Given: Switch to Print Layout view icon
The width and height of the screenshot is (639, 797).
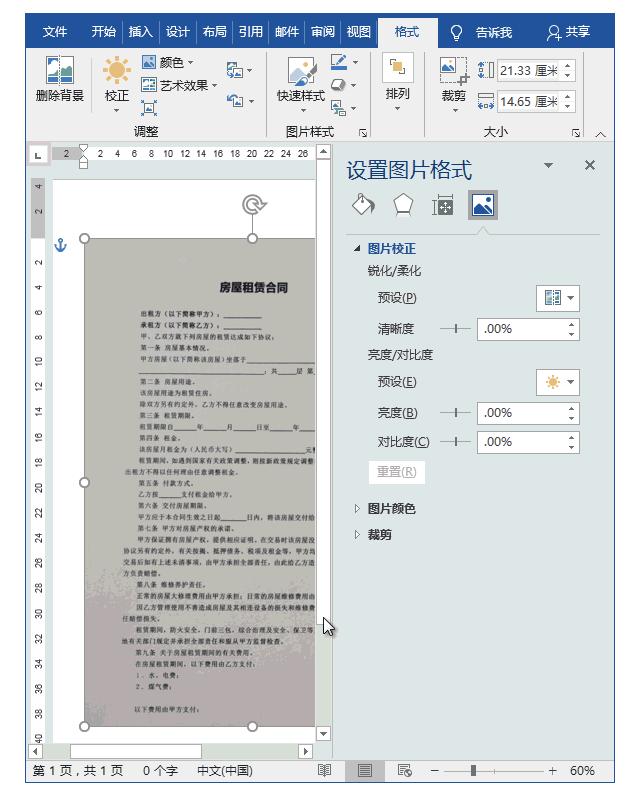Looking at the screenshot, I should click(x=364, y=771).
